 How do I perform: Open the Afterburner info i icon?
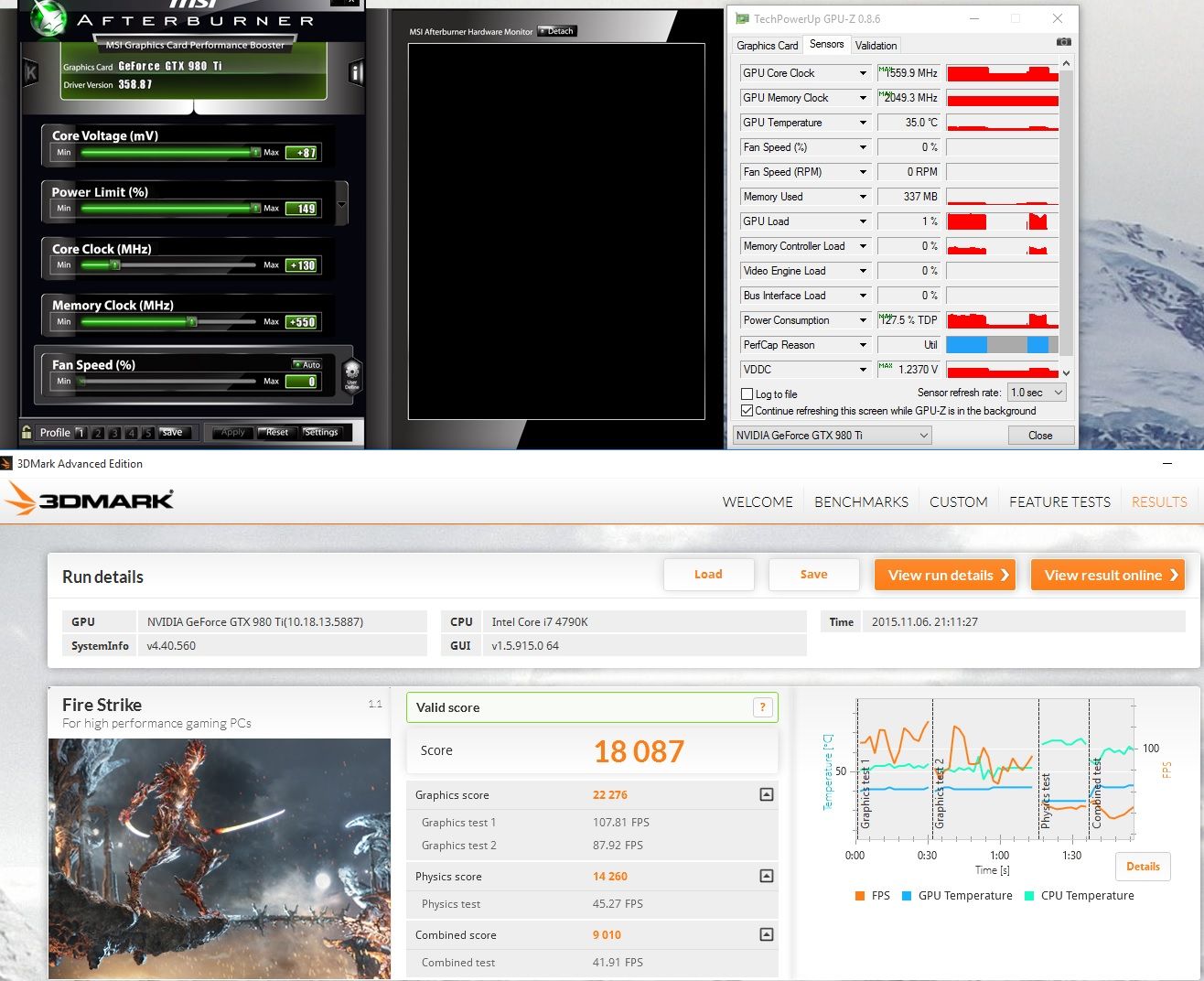(356, 73)
